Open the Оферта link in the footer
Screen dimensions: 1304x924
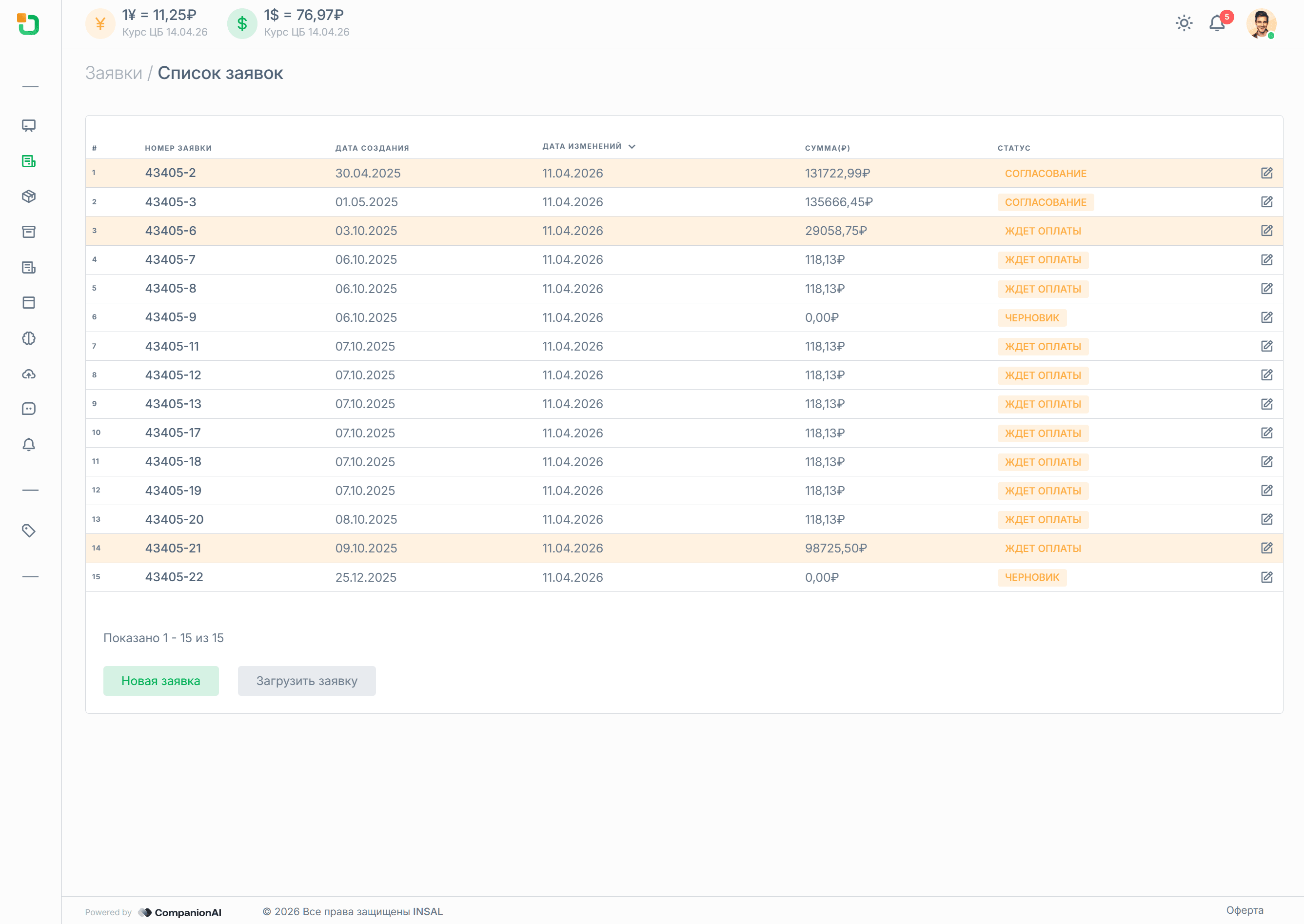coord(1245,910)
